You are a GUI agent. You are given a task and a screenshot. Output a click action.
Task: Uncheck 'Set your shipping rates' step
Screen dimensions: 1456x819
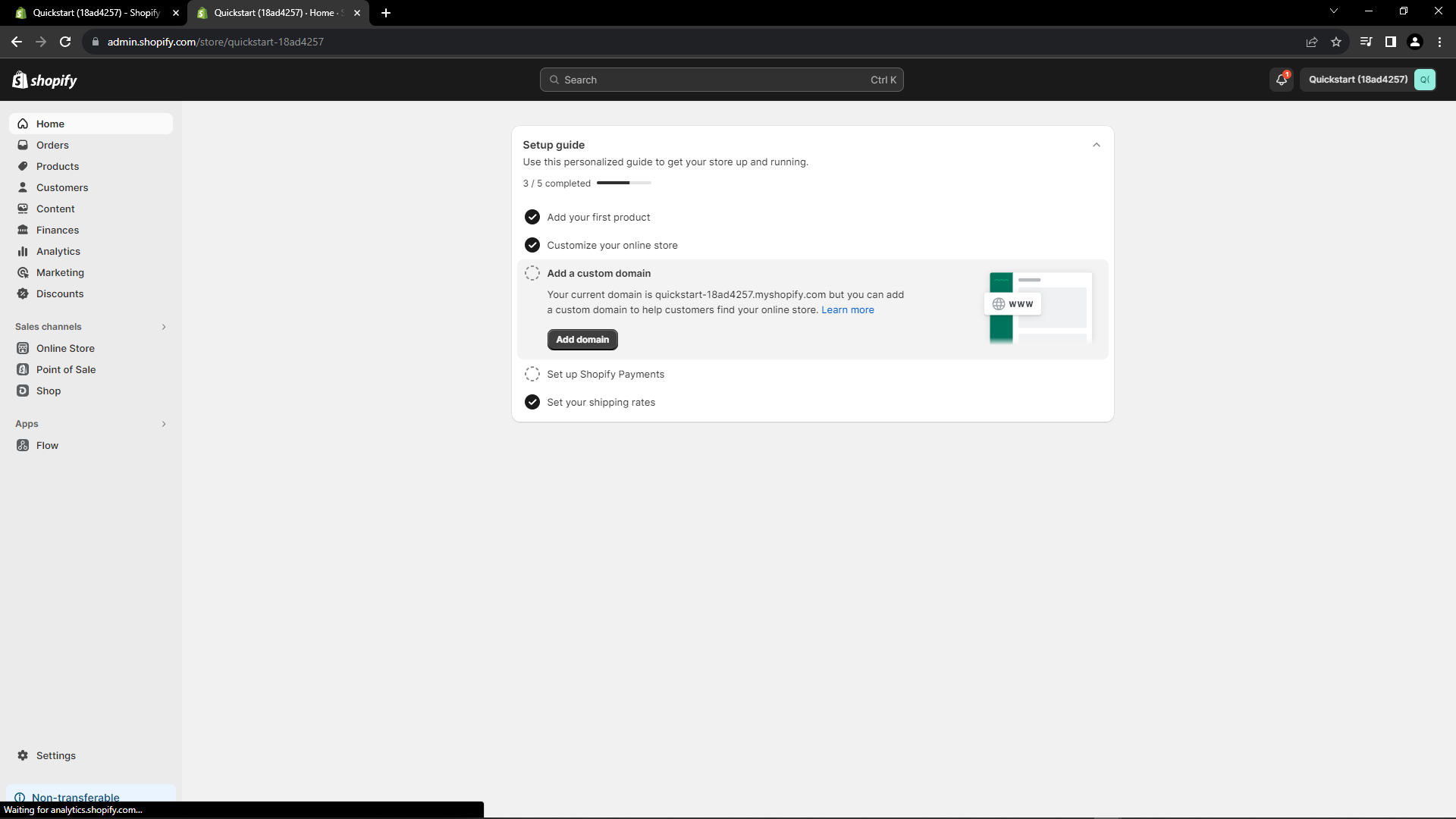coord(532,402)
